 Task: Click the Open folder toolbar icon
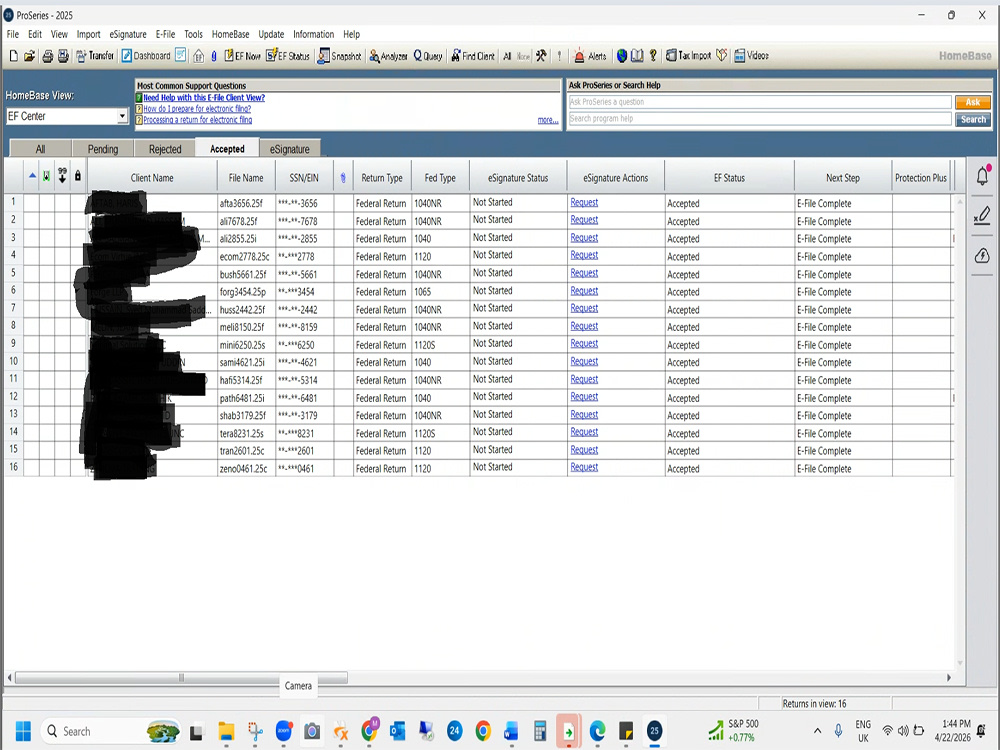tap(29, 56)
